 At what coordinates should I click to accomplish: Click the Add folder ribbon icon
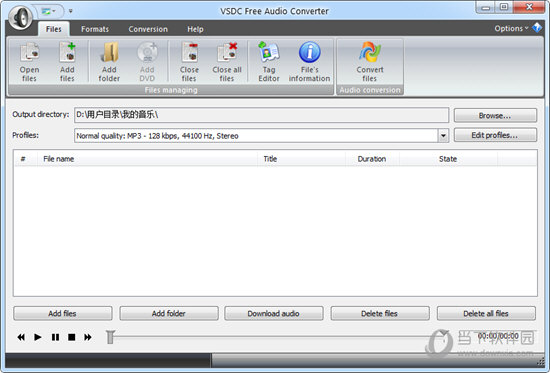click(x=109, y=62)
